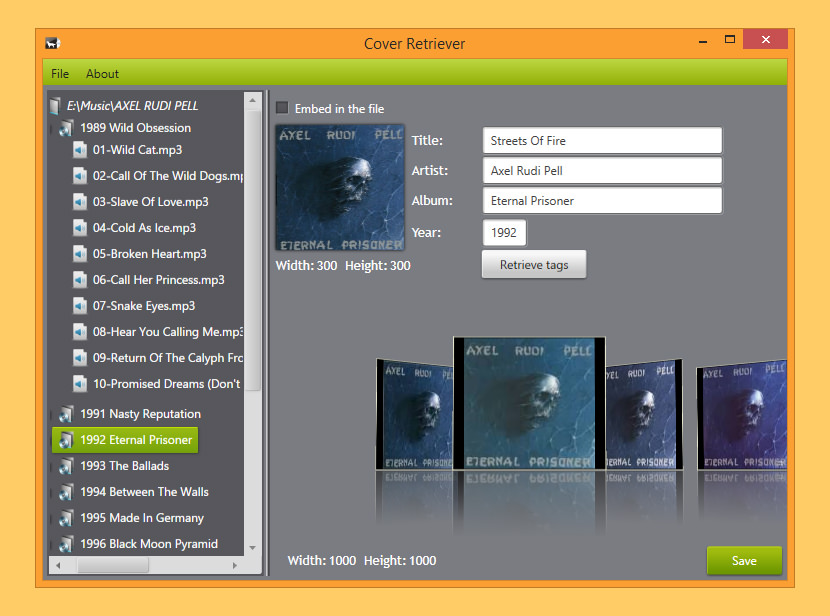Click the album icon next to 1992 Eternal Prisoner
The width and height of the screenshot is (830, 616).
click(66, 440)
